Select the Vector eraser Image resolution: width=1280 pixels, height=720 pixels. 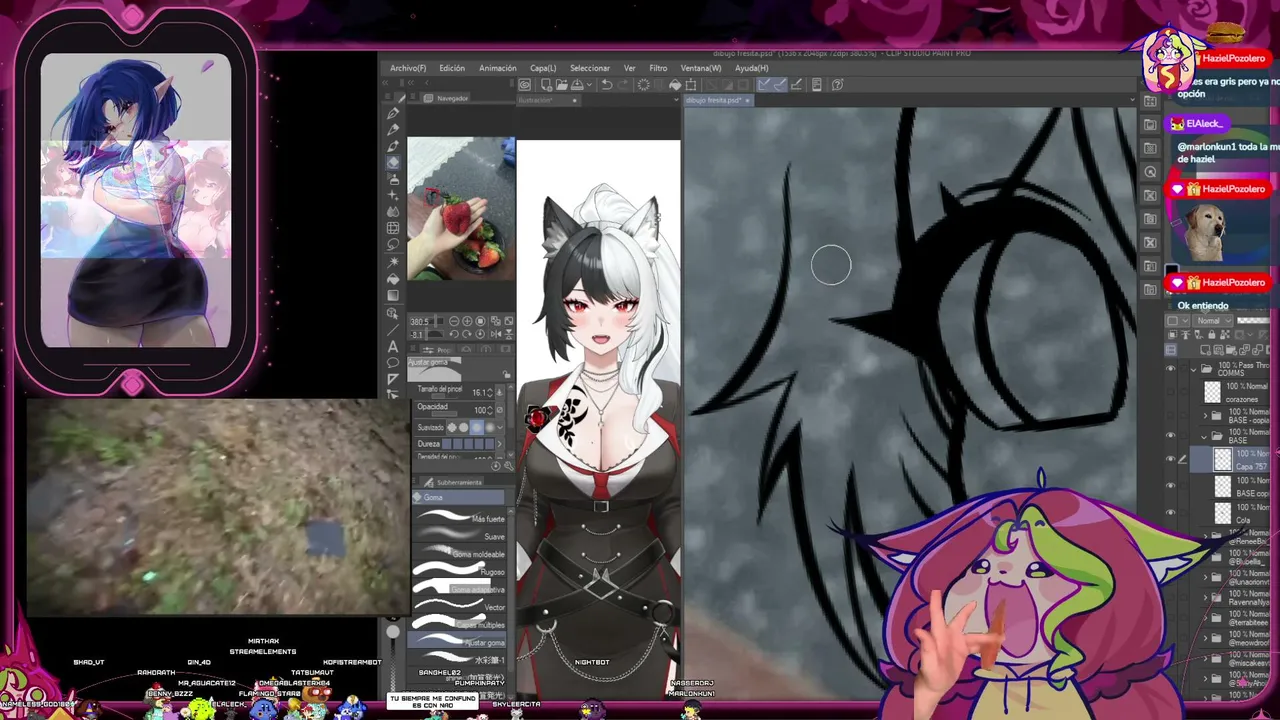pos(460,607)
